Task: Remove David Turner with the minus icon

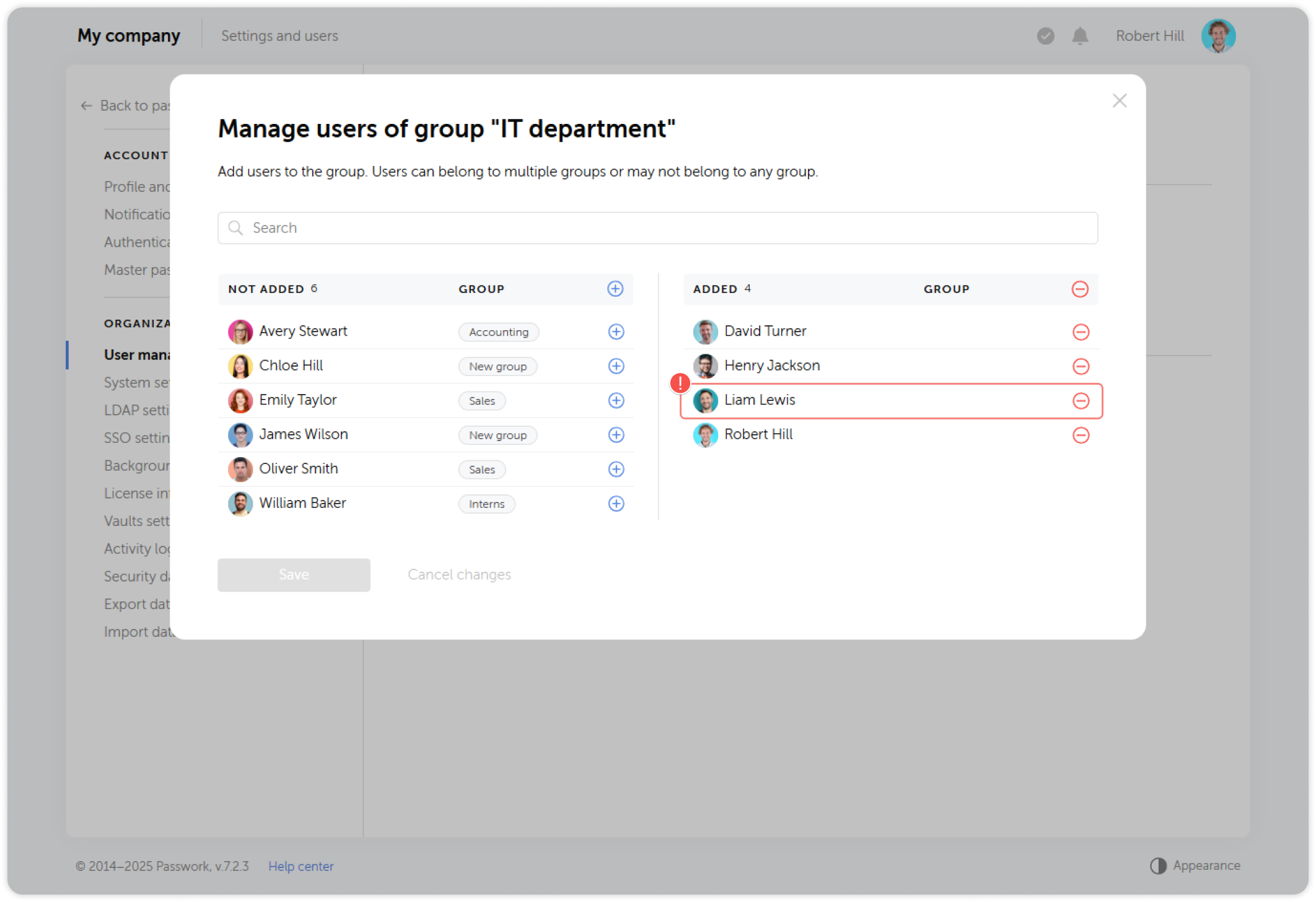Action: 1081,331
